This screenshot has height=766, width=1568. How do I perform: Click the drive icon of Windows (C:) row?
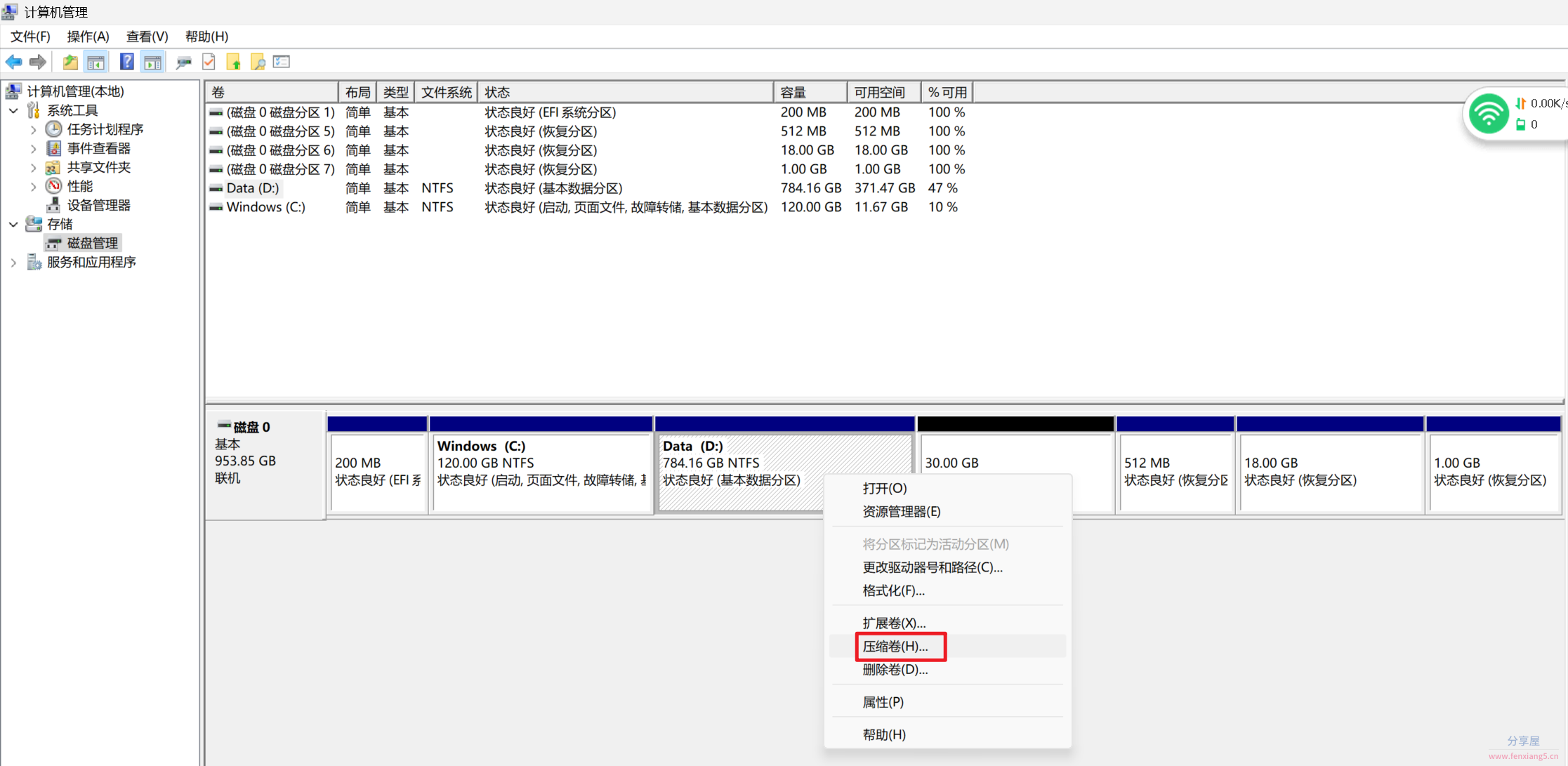(216, 207)
